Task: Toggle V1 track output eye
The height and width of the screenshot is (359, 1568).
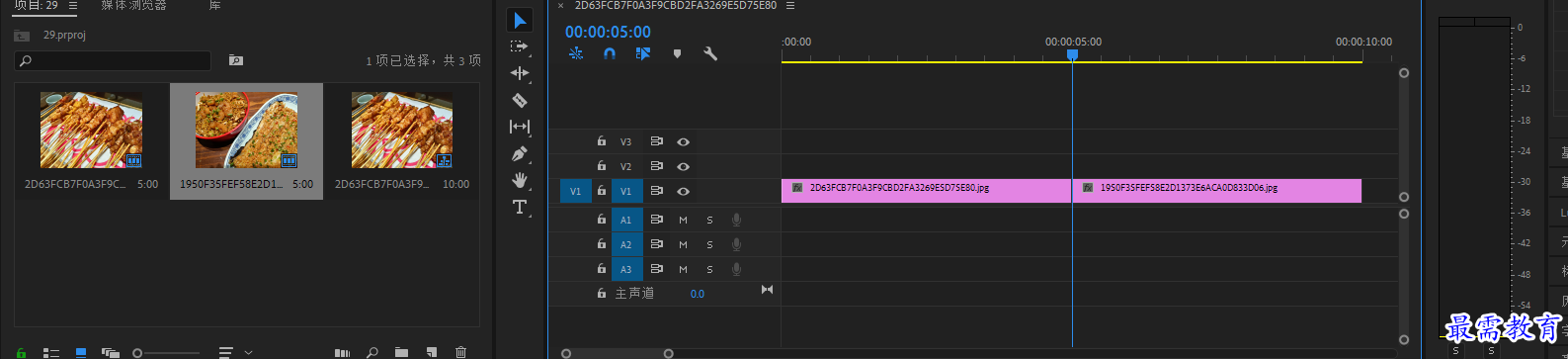Action: (x=683, y=191)
